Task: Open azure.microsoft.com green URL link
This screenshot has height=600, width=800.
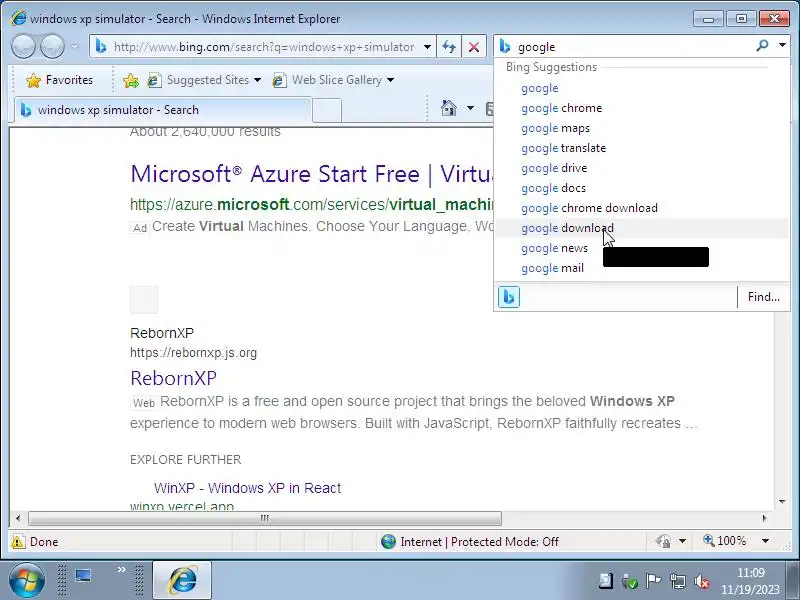Action: point(312,205)
